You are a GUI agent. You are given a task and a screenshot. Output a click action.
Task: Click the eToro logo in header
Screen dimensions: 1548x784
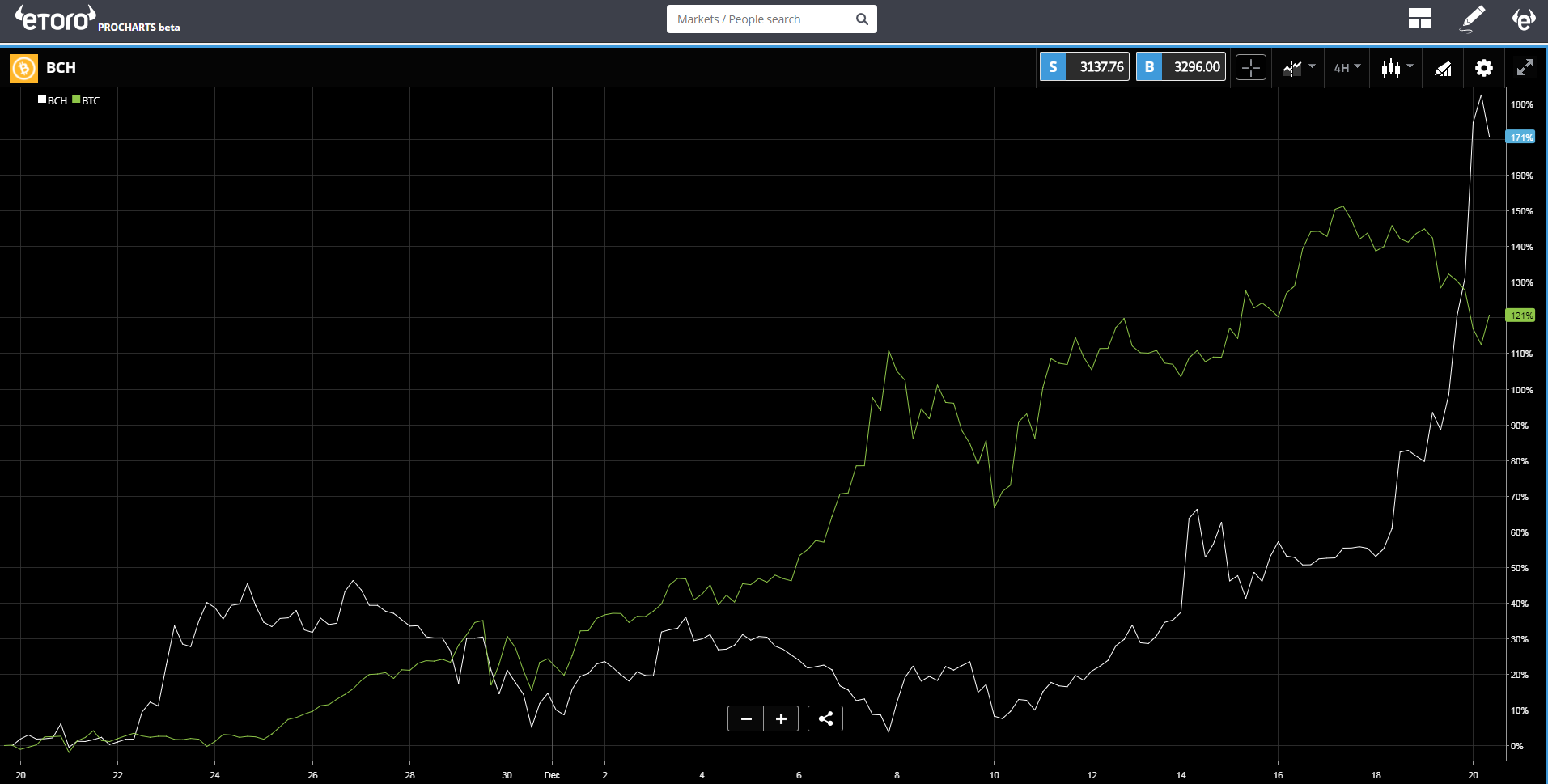(x=56, y=18)
